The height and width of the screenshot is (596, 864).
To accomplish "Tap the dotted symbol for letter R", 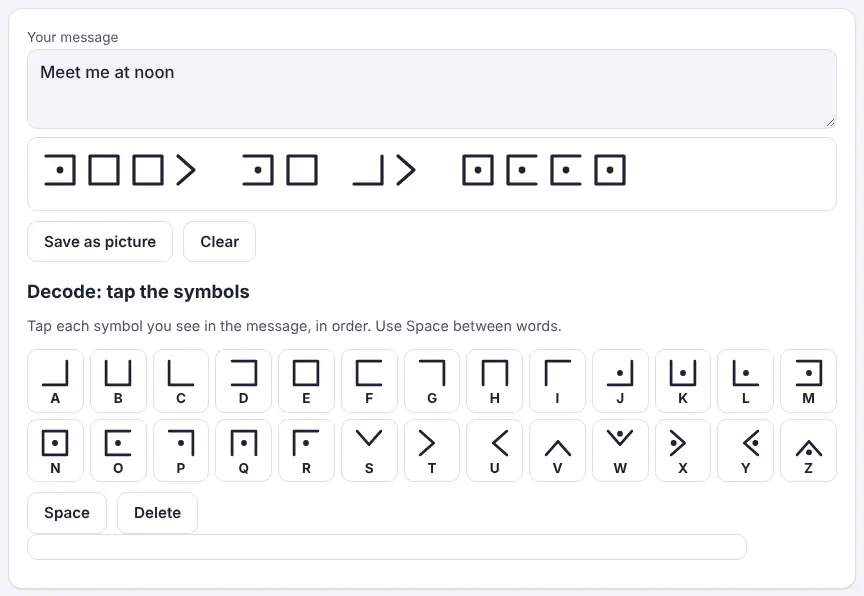I will tap(306, 451).
